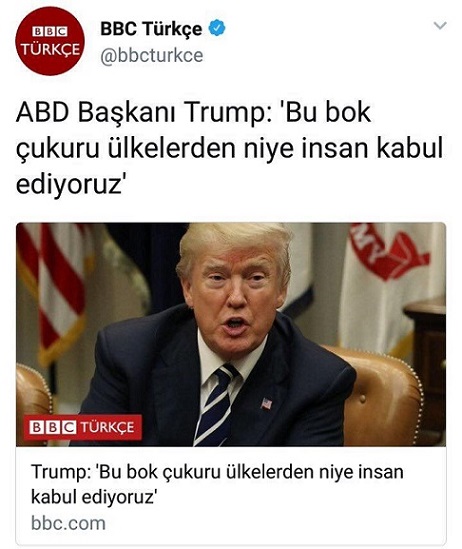This screenshot has width=462, height=549.
Task: Open the link card headline beginning 'Trump: Bu bok'
Action: pos(217,484)
